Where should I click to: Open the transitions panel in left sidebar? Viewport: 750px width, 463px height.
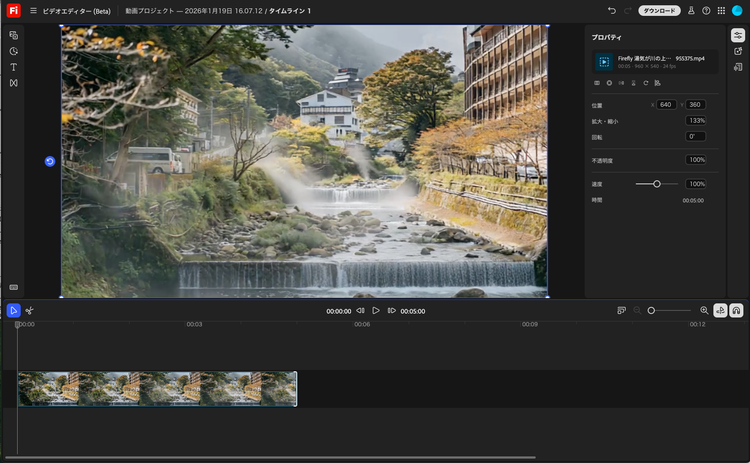point(14,83)
